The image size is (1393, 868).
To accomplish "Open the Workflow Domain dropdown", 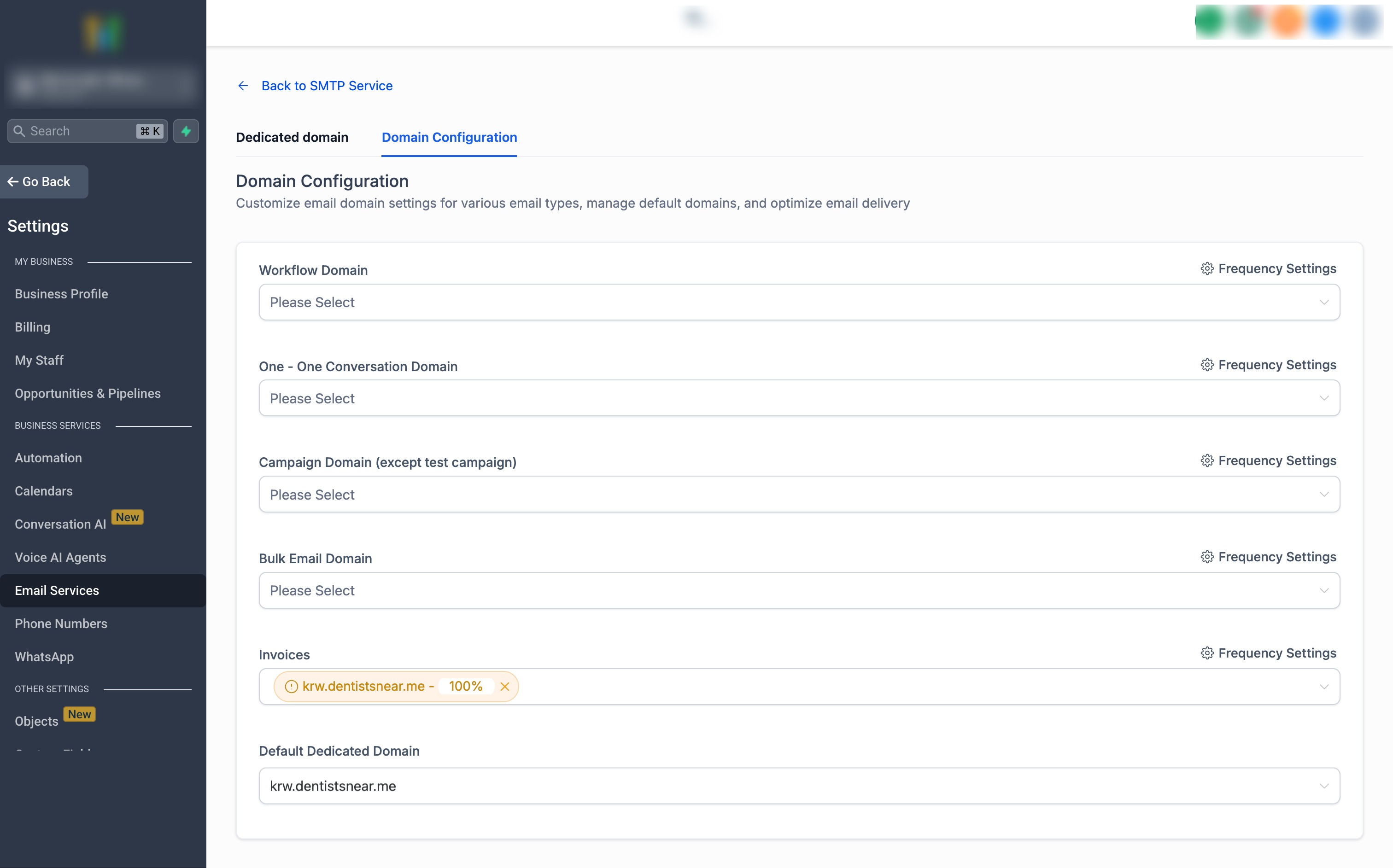I will (x=799, y=303).
